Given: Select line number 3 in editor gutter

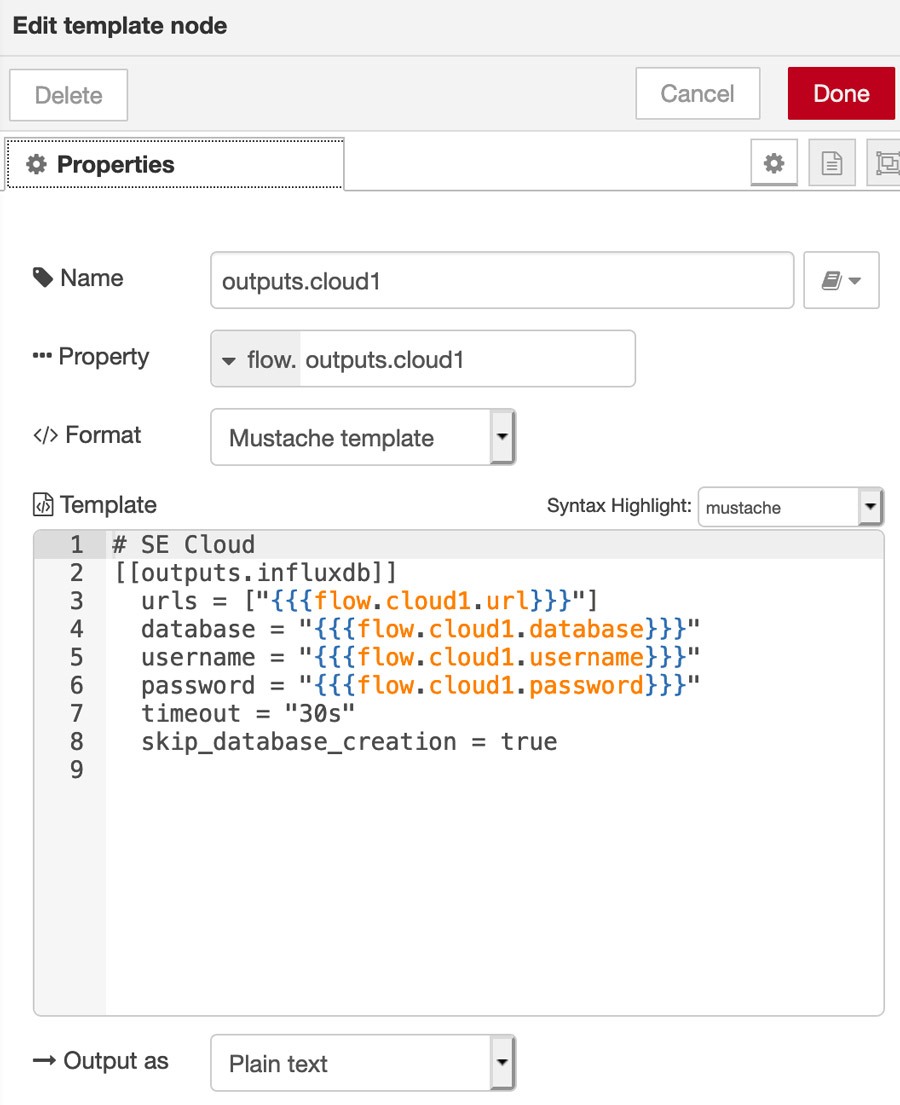Looking at the screenshot, I should pyautogui.click(x=77, y=601).
